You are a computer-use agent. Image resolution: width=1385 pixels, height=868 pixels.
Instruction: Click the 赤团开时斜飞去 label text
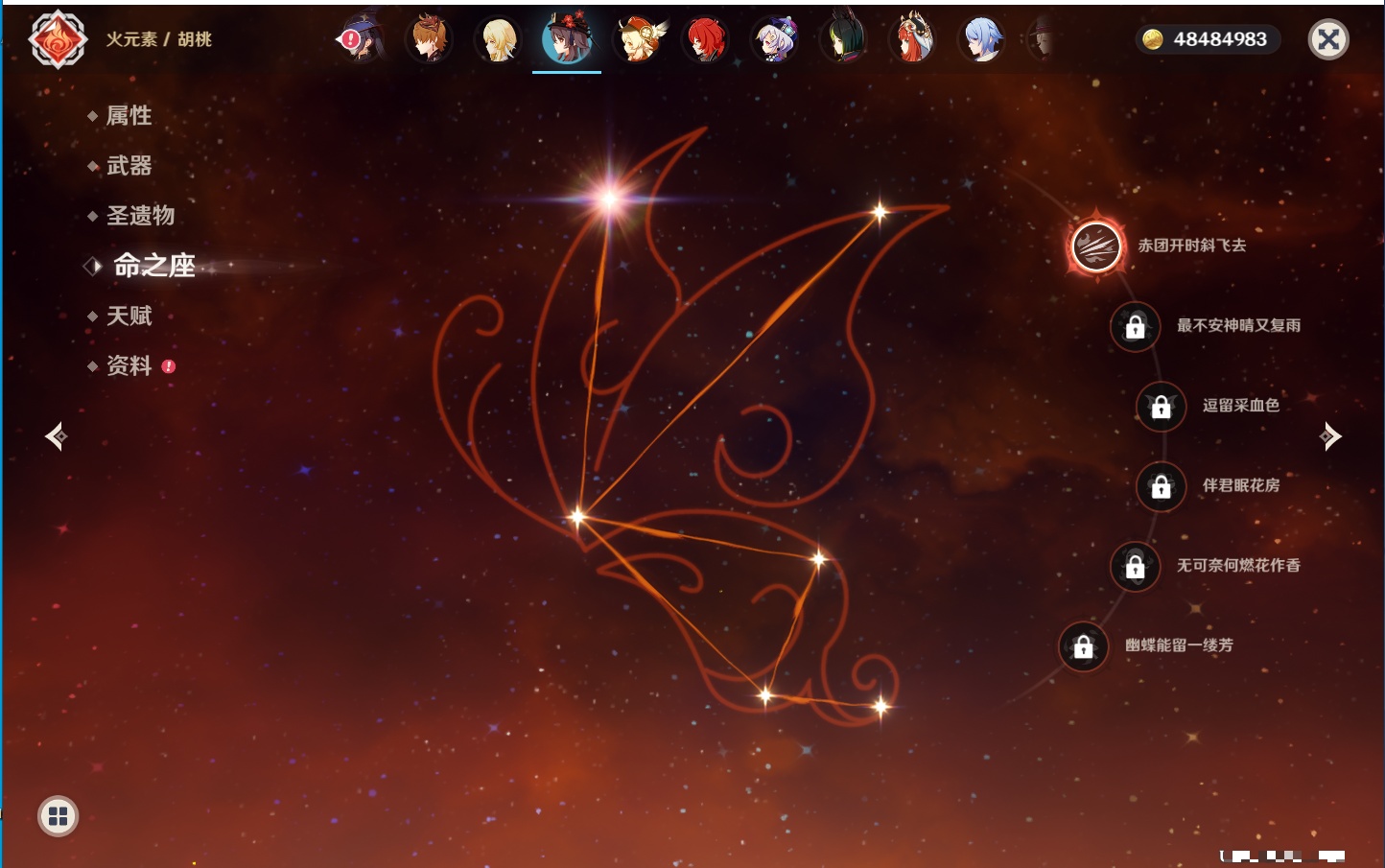click(1192, 246)
